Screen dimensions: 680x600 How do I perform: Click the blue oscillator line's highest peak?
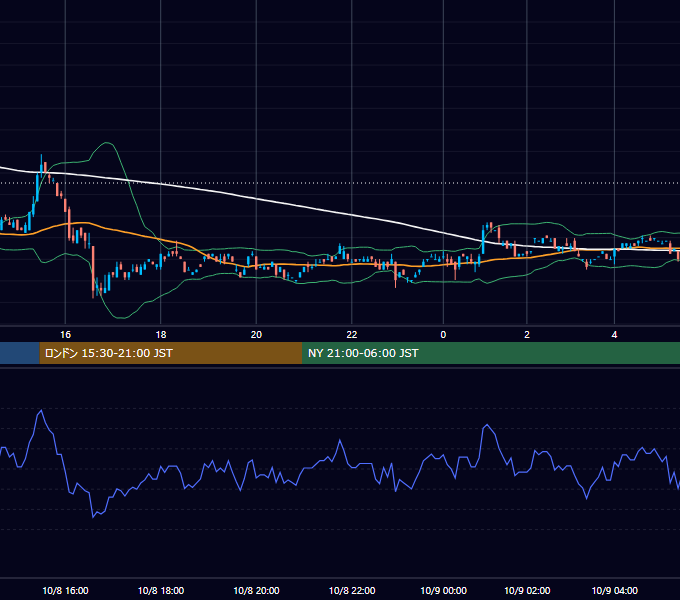tap(41, 410)
